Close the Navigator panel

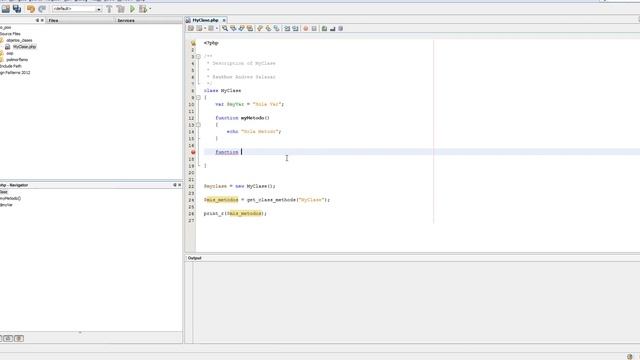point(179,185)
